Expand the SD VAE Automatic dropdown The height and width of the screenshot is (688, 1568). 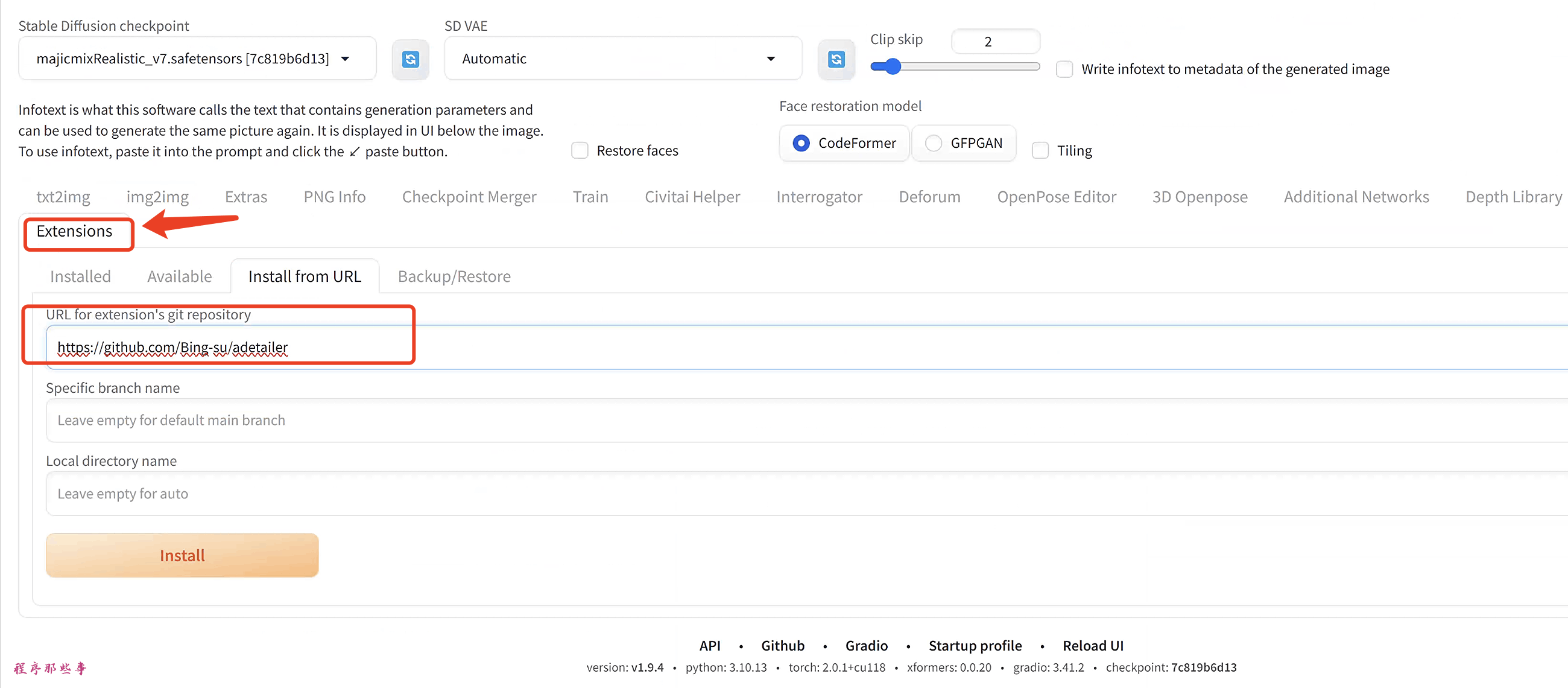tap(622, 59)
